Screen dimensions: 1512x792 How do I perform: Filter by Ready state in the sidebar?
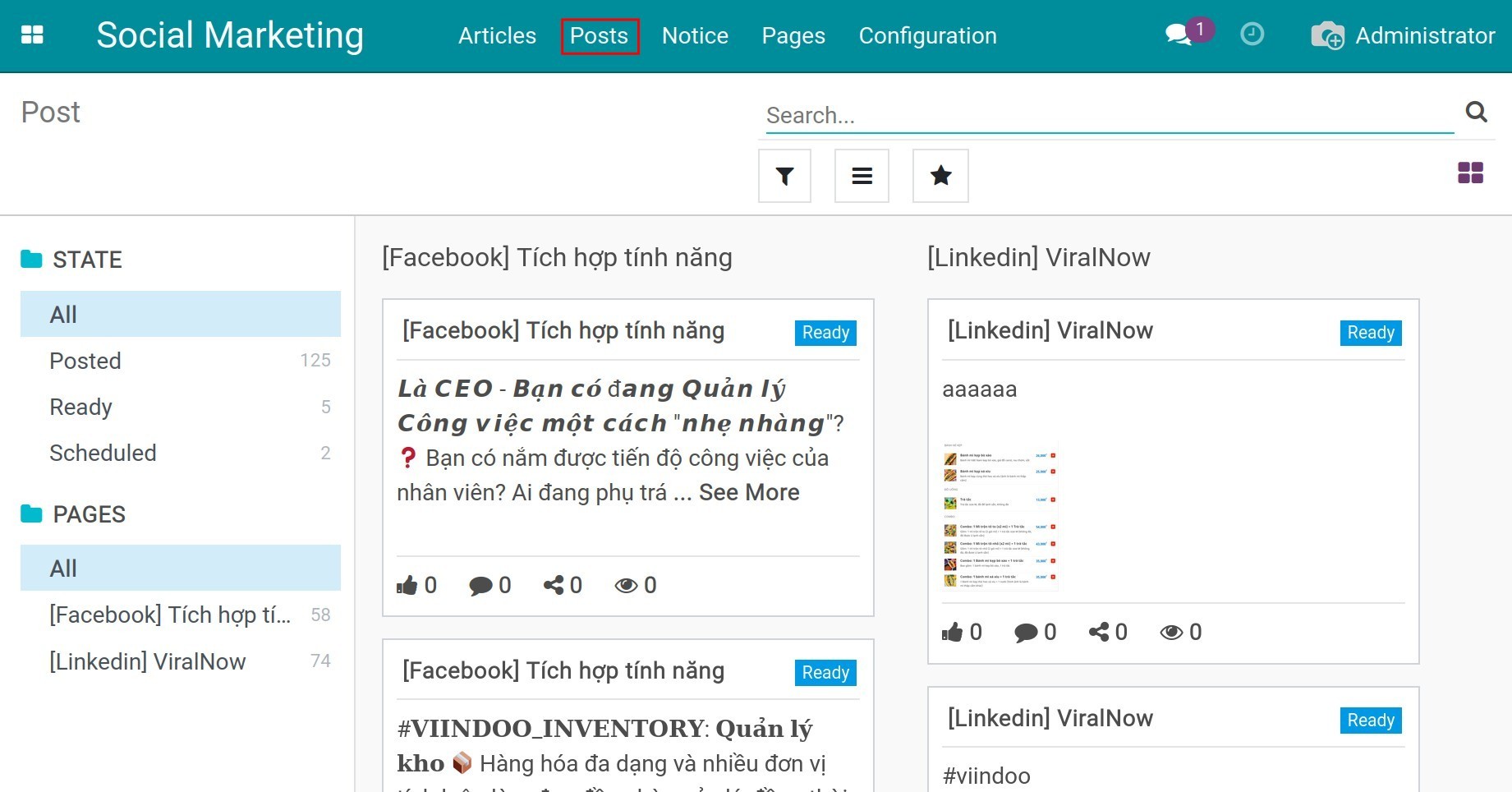tap(80, 407)
